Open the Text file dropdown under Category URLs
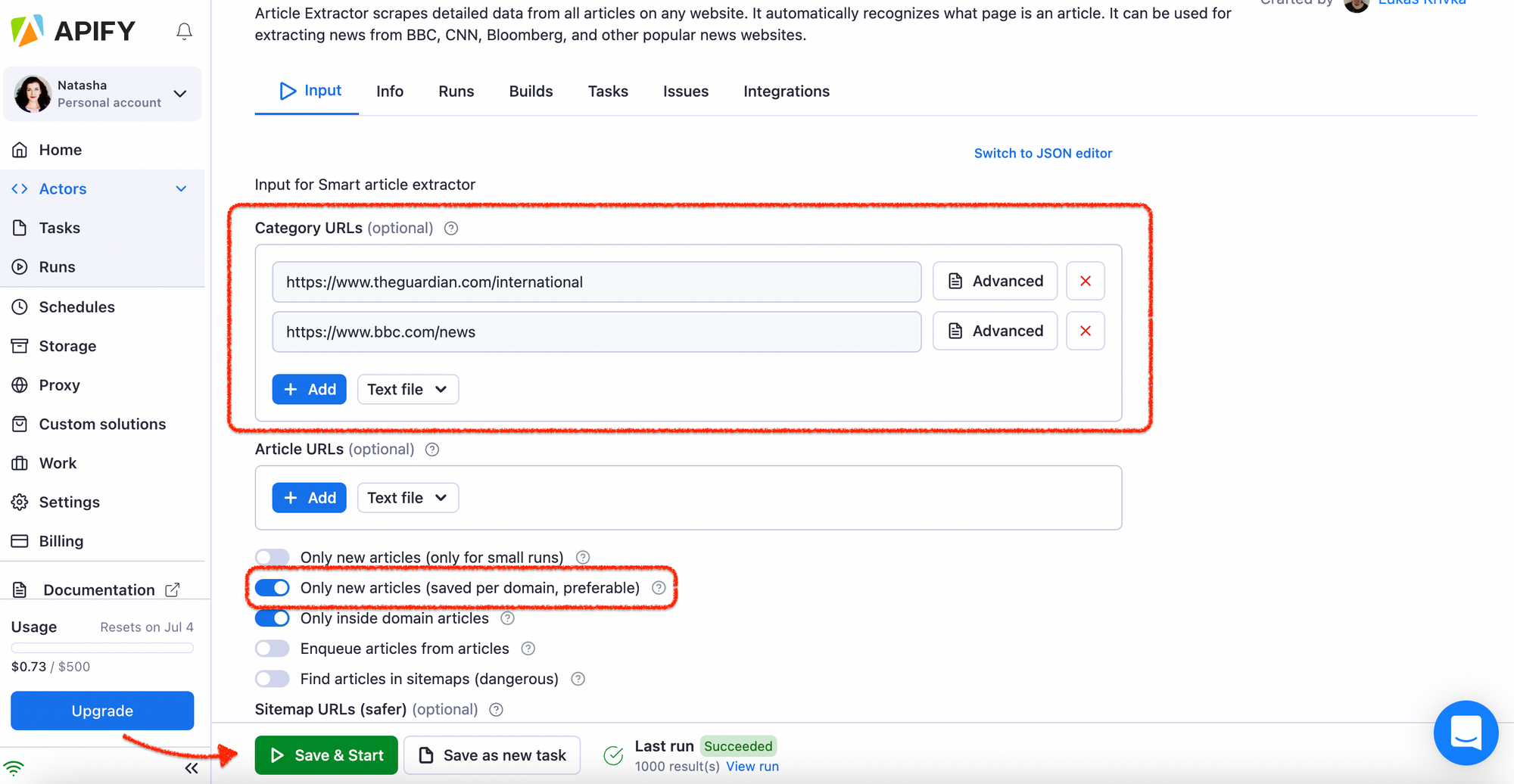Viewport: 1514px width, 784px height. [407, 389]
